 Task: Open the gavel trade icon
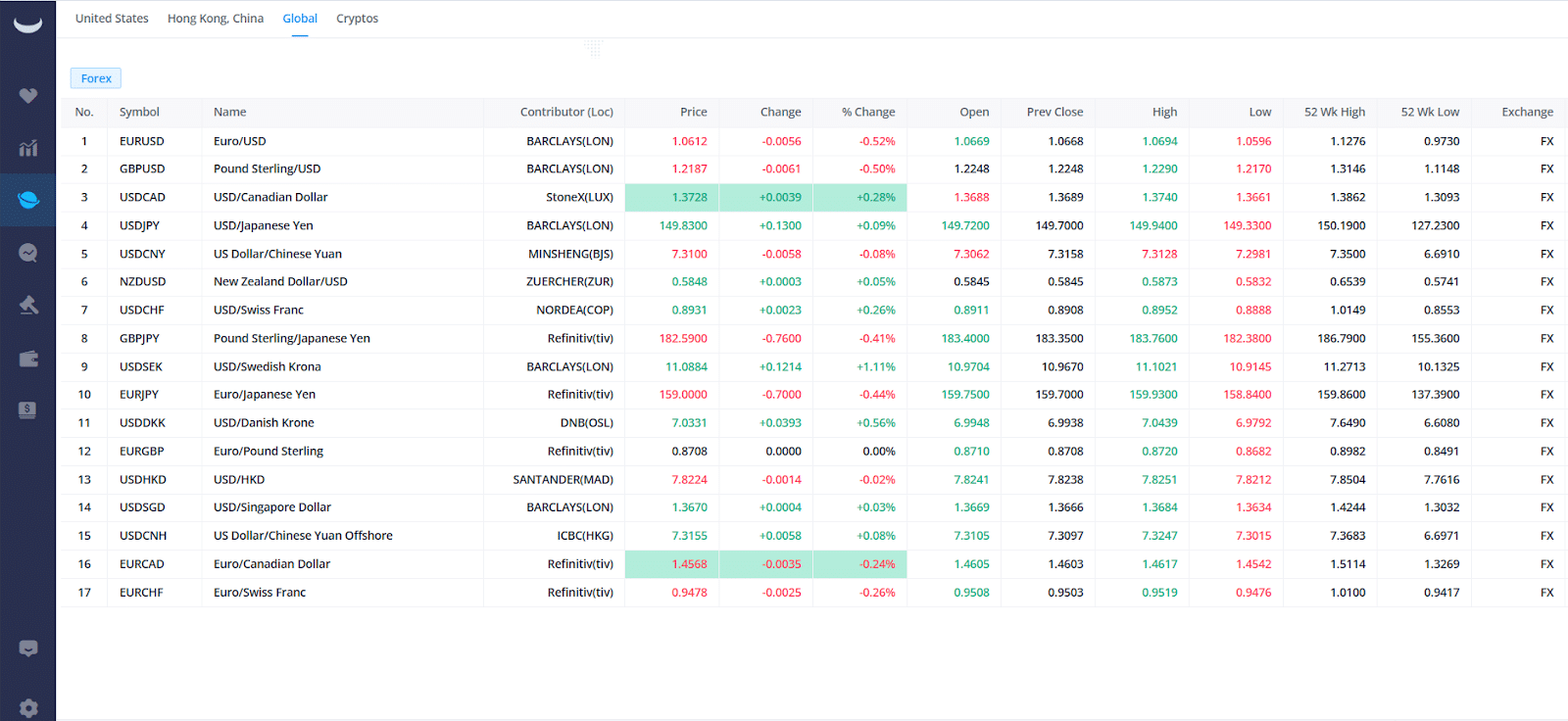coord(28,305)
